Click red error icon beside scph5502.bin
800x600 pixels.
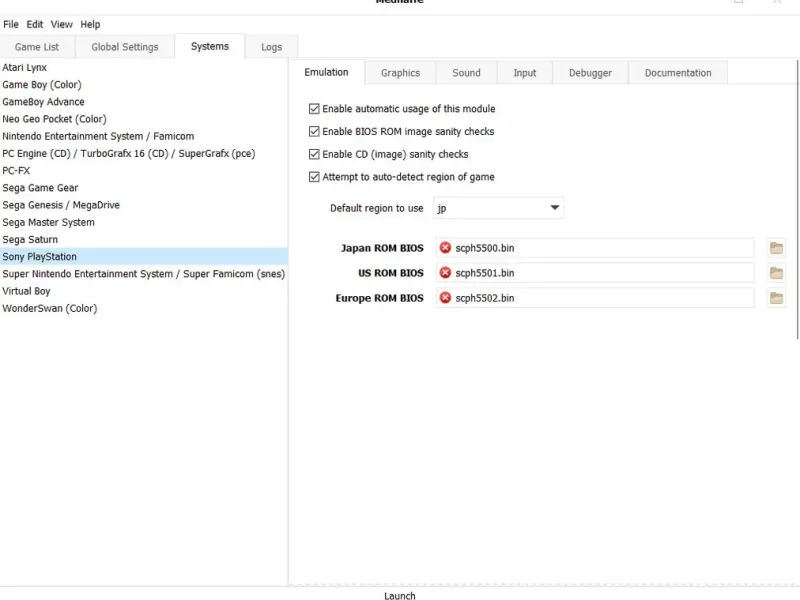point(445,297)
